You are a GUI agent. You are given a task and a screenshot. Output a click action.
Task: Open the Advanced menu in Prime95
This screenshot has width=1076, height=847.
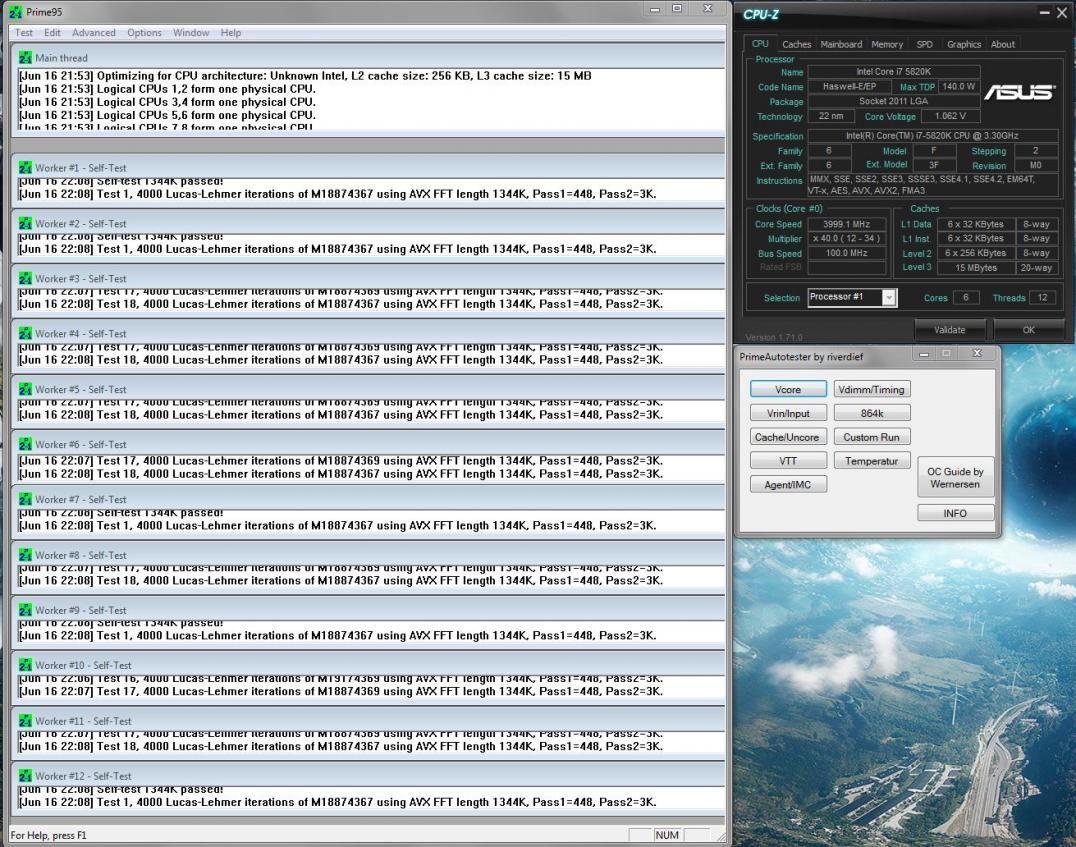click(x=93, y=32)
